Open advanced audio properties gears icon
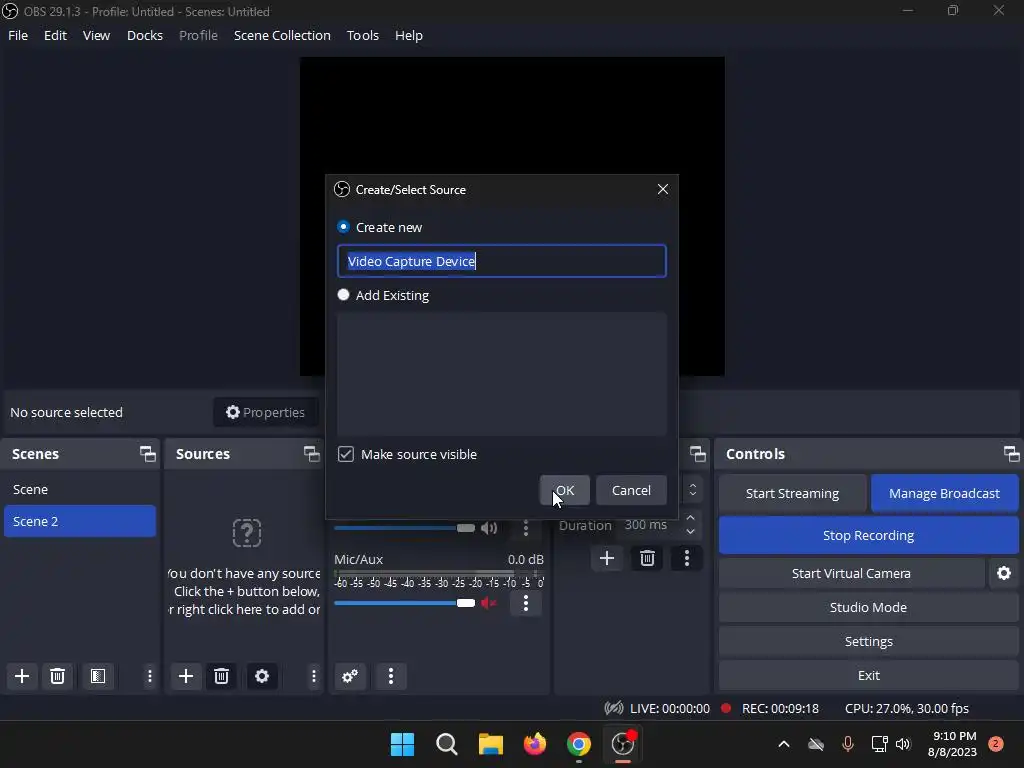The image size is (1024, 768). pyautogui.click(x=350, y=676)
